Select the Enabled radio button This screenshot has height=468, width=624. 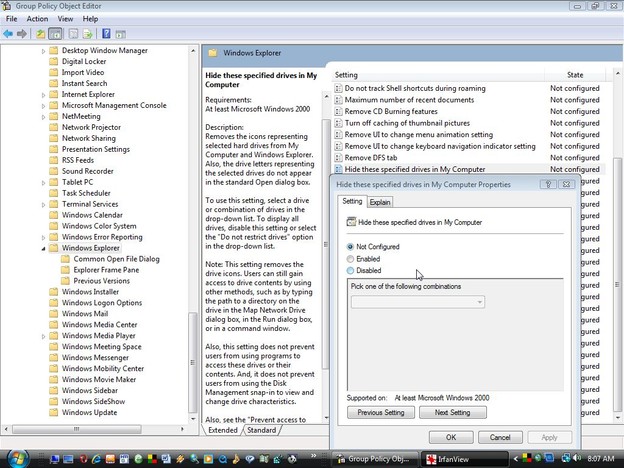click(x=350, y=259)
